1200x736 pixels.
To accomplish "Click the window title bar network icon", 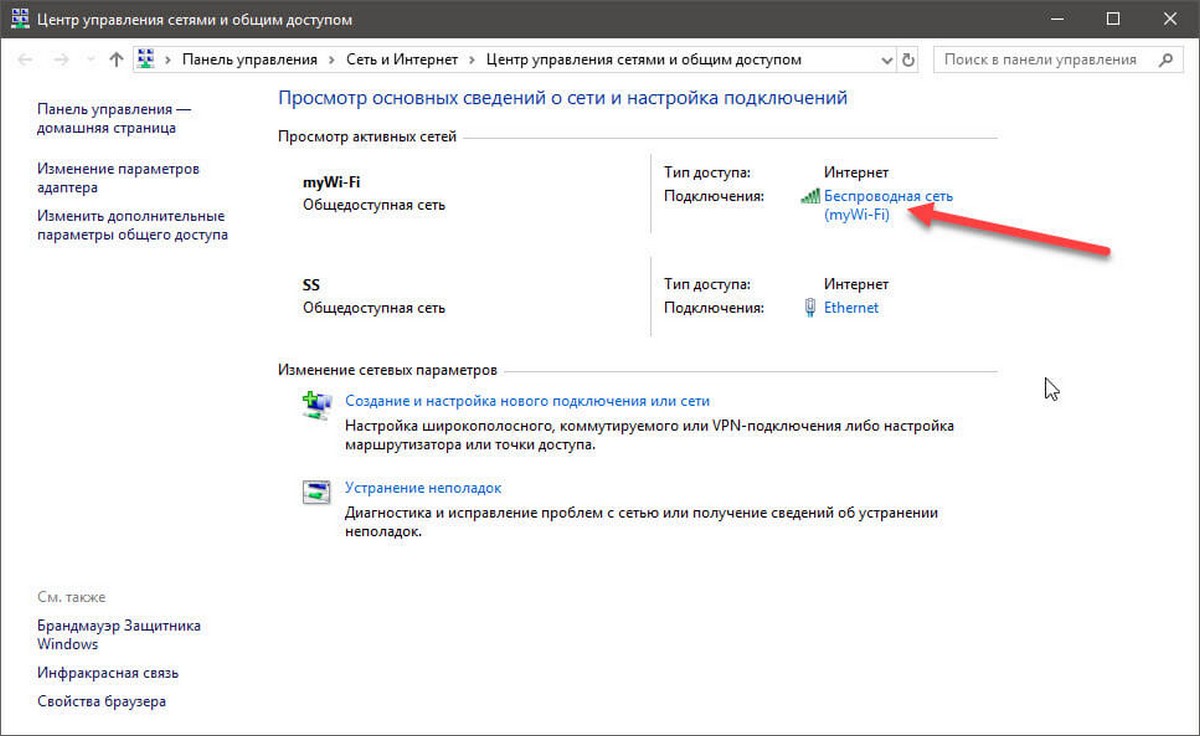I will click(x=19, y=19).
